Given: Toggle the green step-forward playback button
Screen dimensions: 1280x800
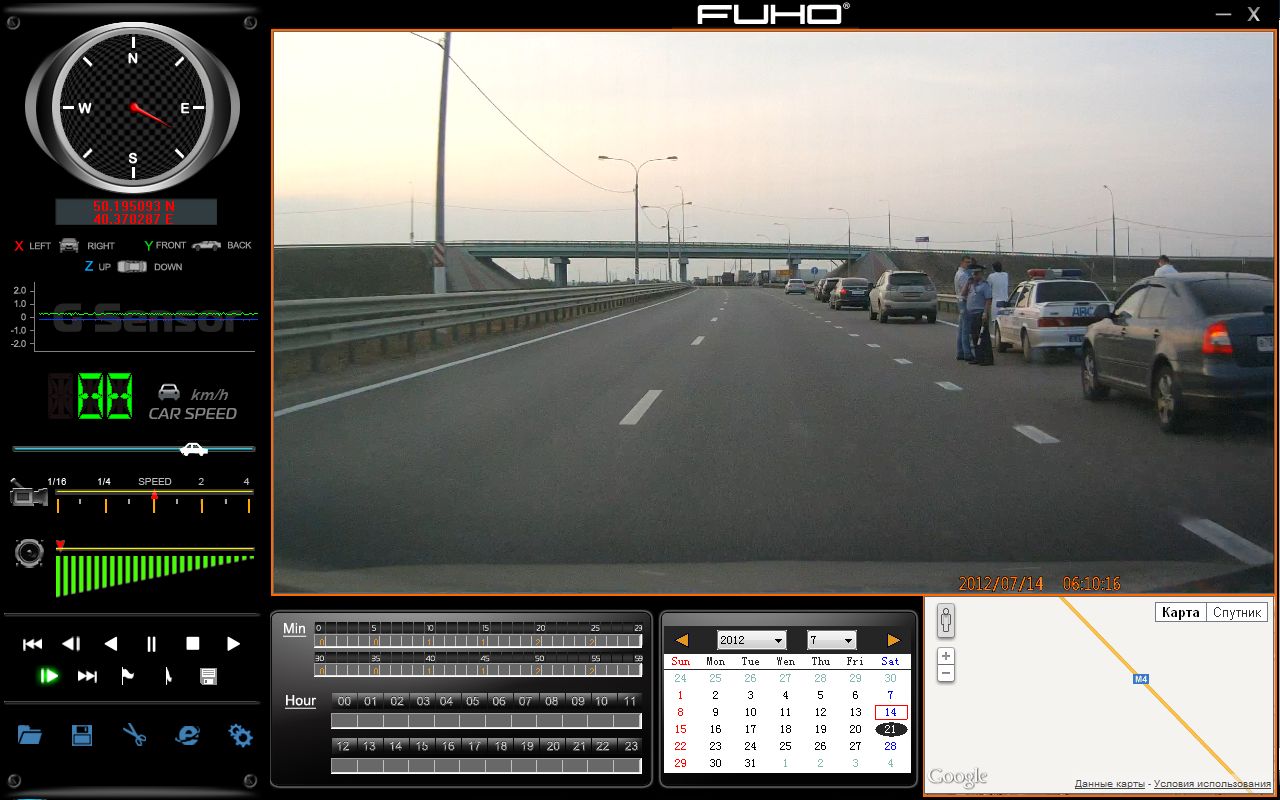Looking at the screenshot, I should pos(48,677).
